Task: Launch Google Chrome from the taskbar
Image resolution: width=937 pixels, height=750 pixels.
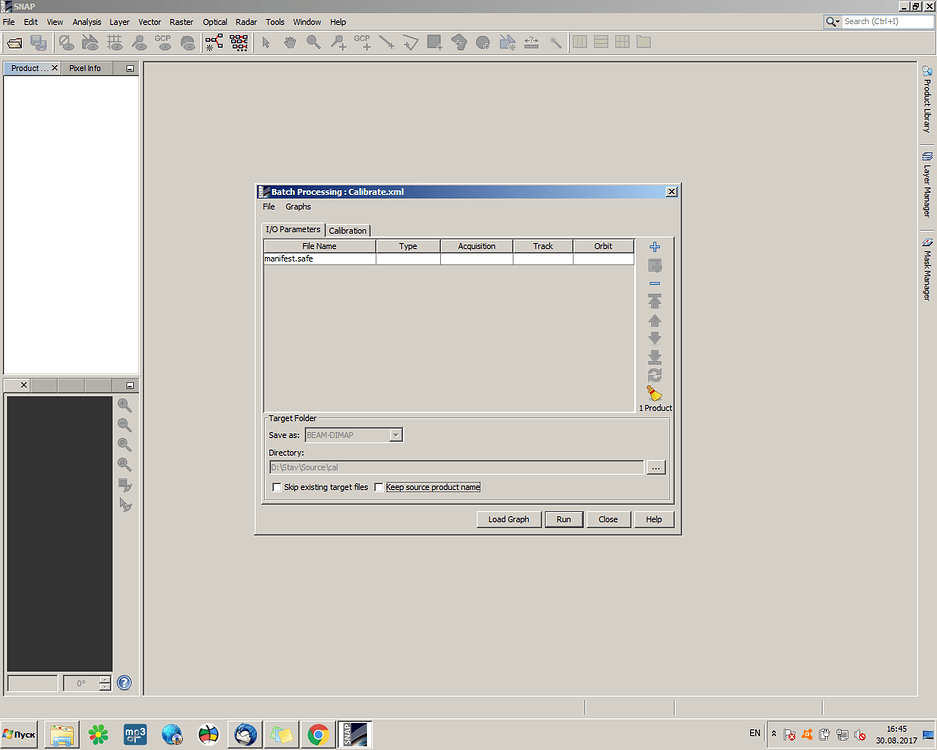Action: 318,734
